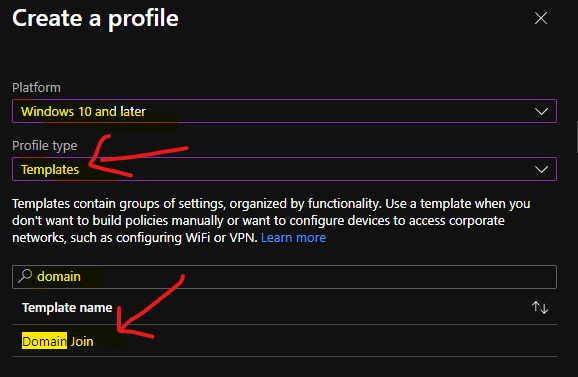Click the magnifier search icon
The image size is (578, 377).
(25, 276)
